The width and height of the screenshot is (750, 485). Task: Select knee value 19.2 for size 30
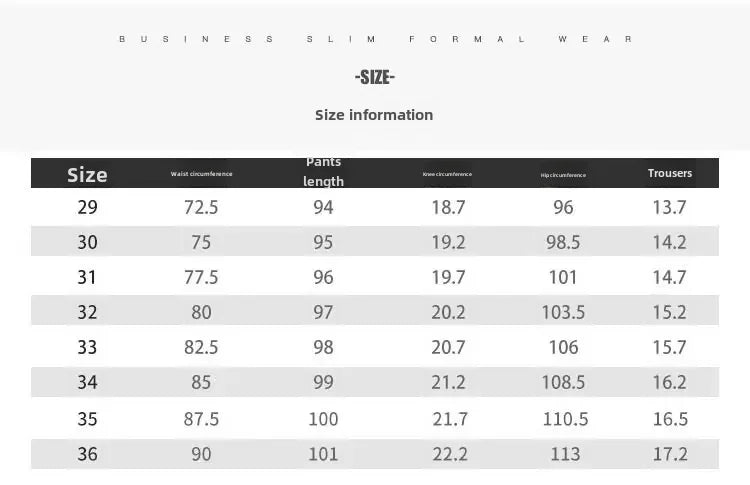448,242
